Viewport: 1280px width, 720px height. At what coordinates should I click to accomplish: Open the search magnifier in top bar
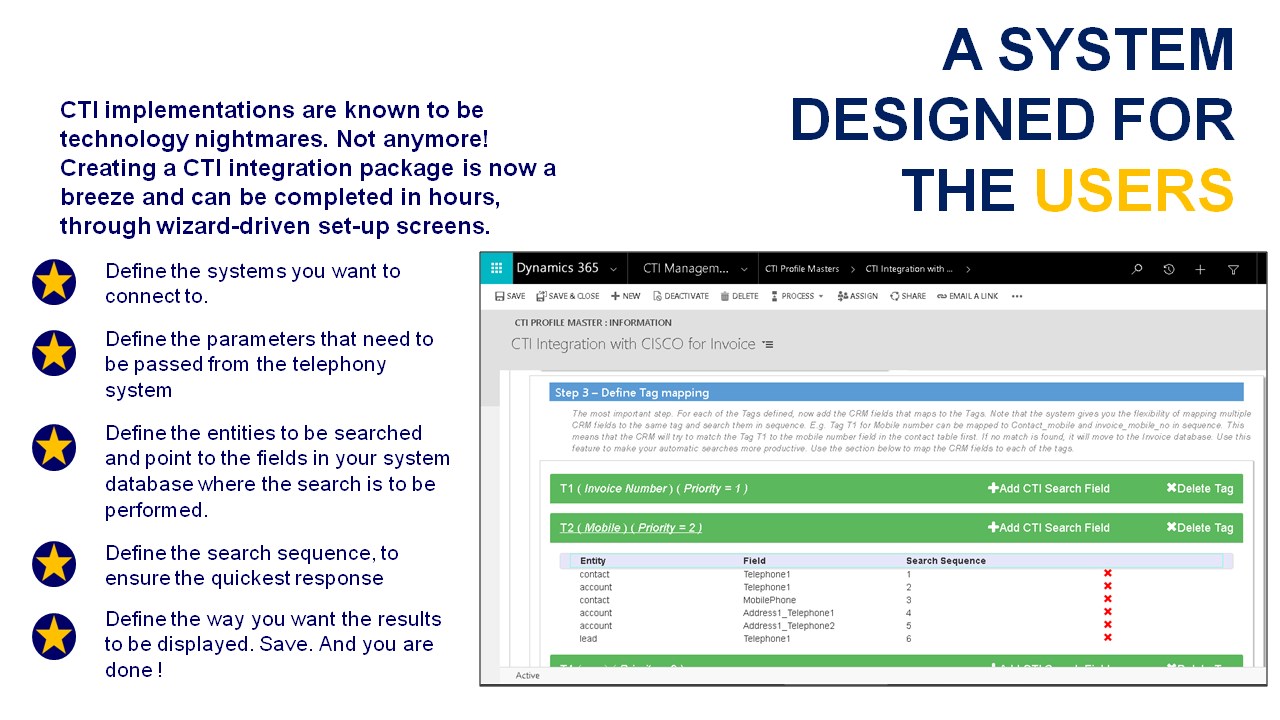(x=1137, y=269)
